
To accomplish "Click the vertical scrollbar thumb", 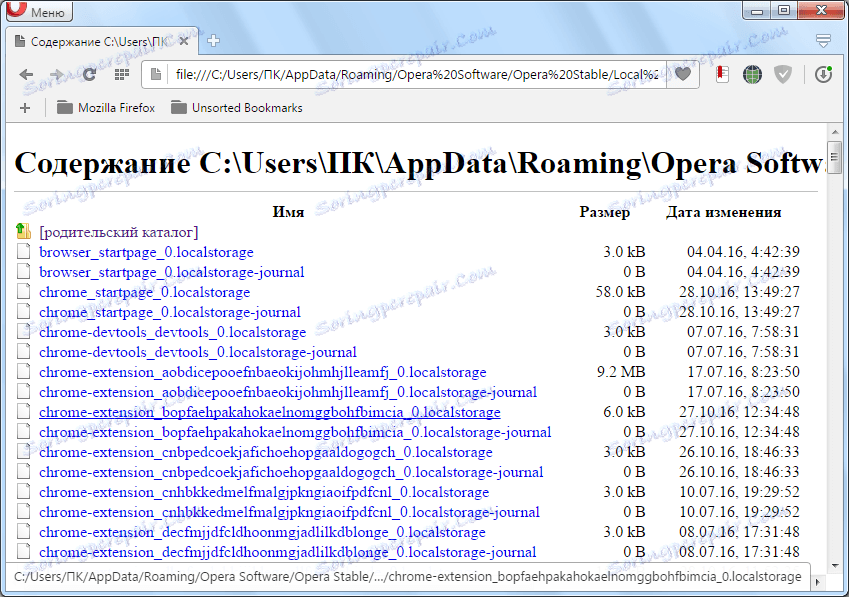I will [835, 156].
